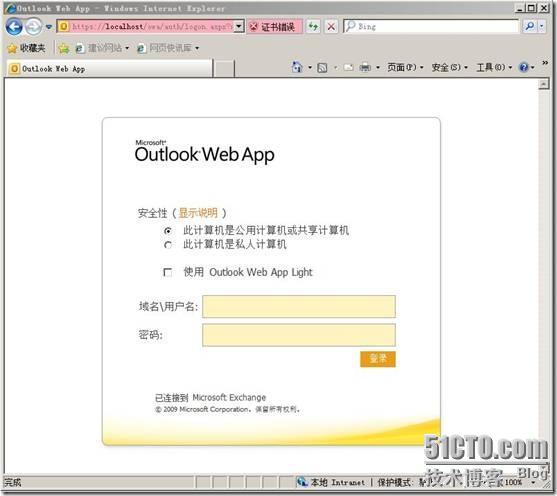The image size is (557, 496).
Task: Expand the command bar overflow chevron
Action: (545, 63)
